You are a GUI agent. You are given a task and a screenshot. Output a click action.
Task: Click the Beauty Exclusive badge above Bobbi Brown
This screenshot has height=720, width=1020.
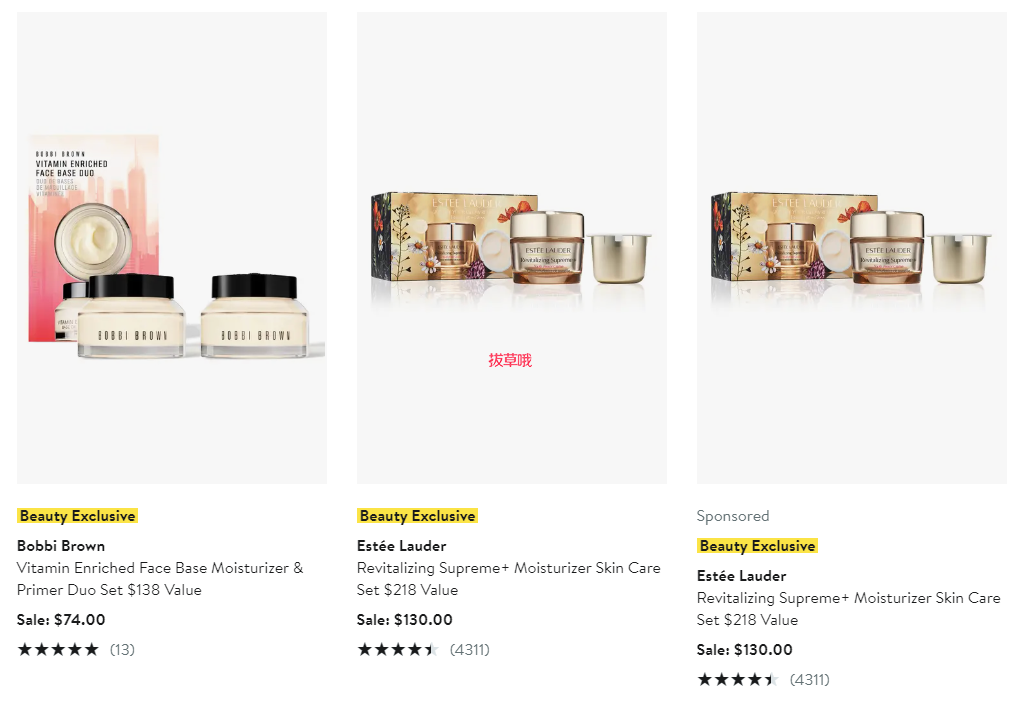pos(77,516)
